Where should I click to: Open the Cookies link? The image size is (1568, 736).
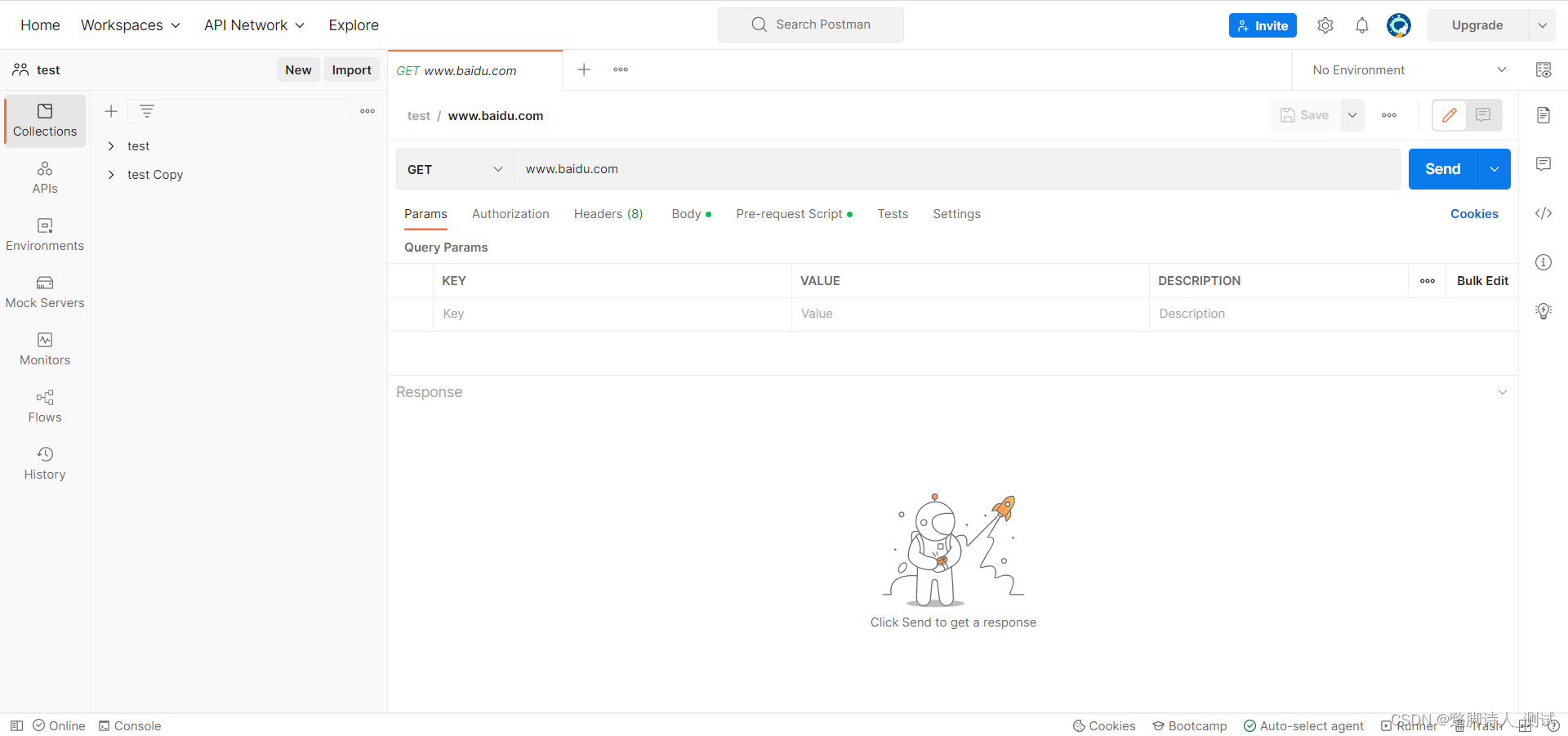coord(1474,214)
